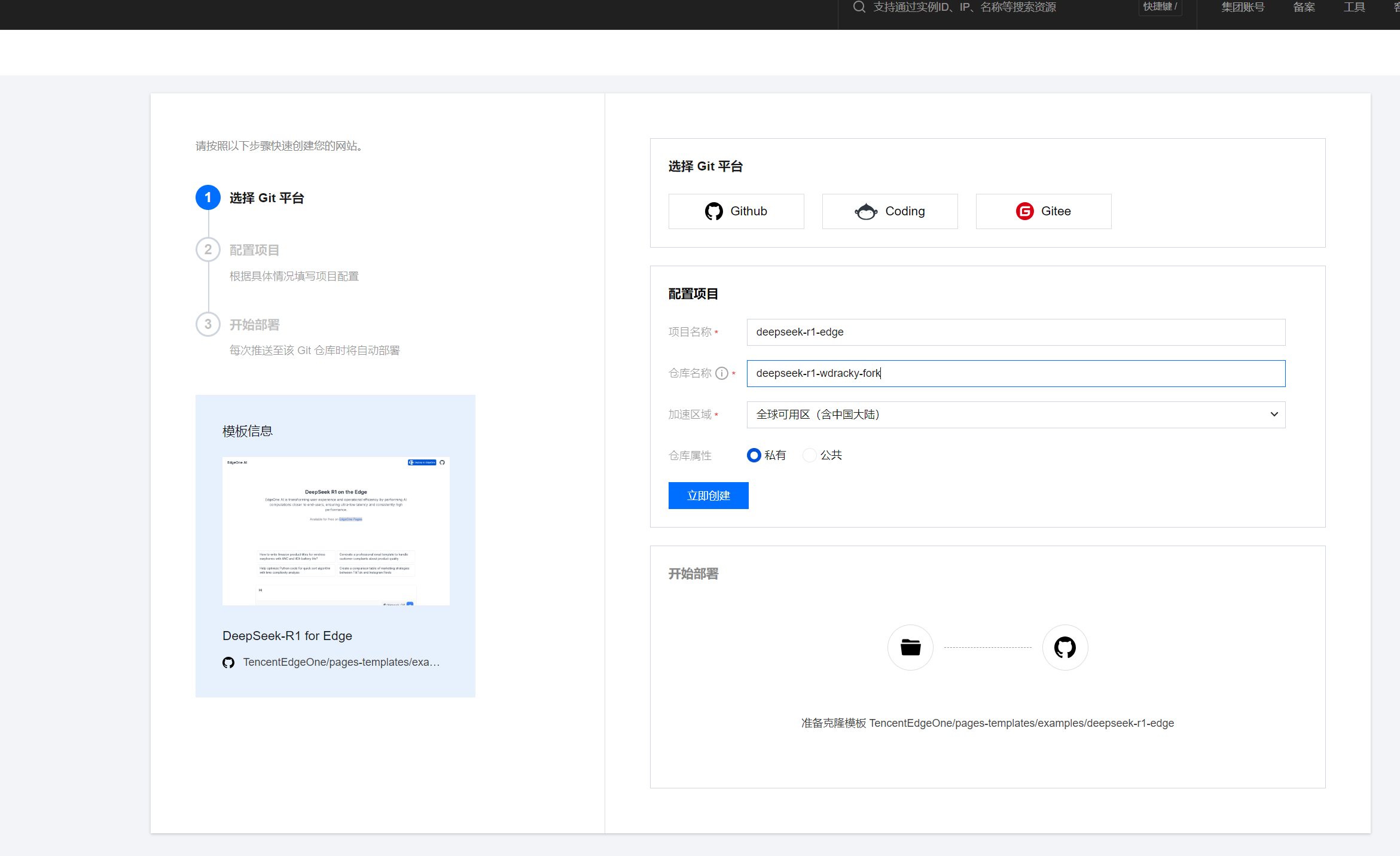Click the Gitee red logo icon
This screenshot has height=856, width=1400.
1024,211
